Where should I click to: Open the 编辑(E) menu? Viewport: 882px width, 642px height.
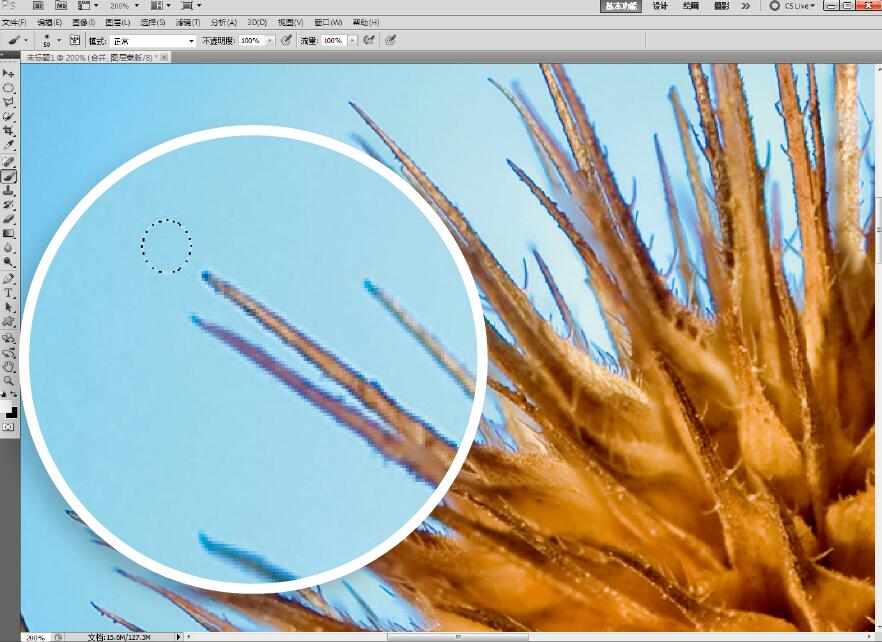[x=50, y=23]
